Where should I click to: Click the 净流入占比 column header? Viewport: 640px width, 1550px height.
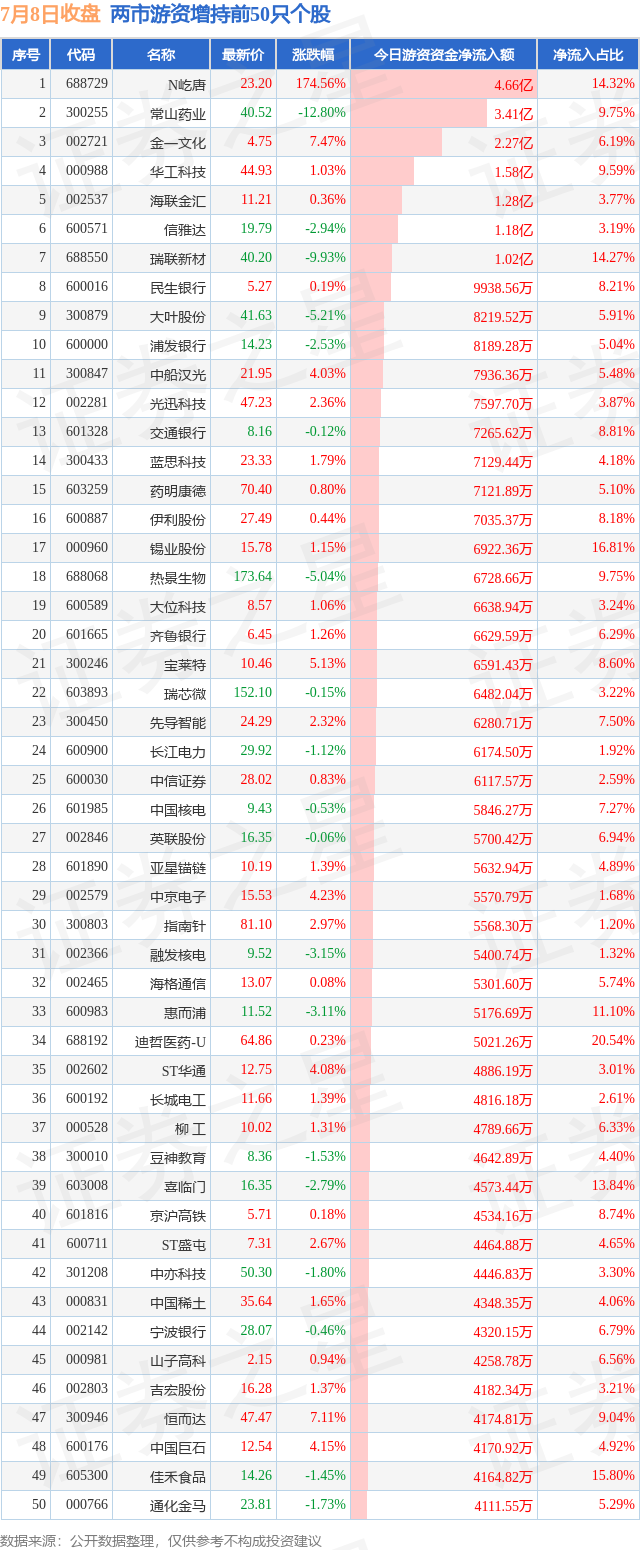click(x=588, y=55)
